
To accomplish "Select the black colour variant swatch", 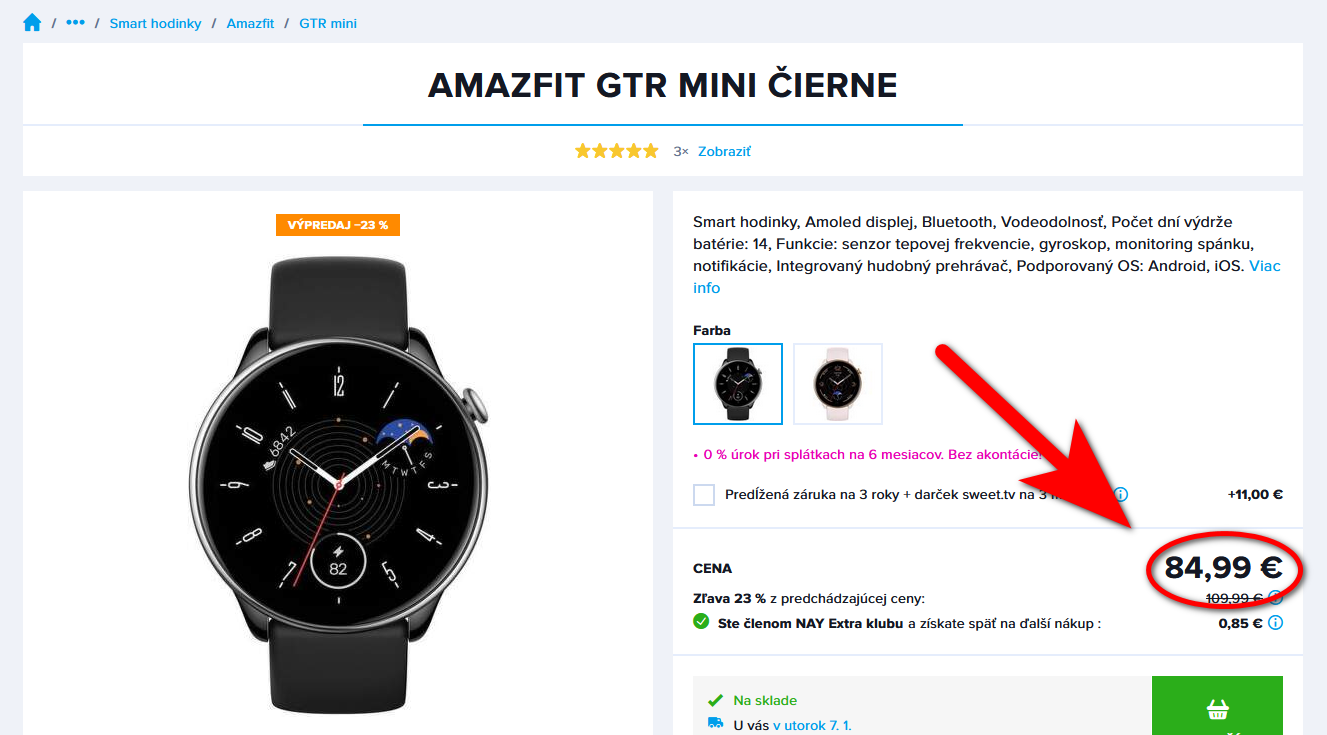I will pos(738,384).
